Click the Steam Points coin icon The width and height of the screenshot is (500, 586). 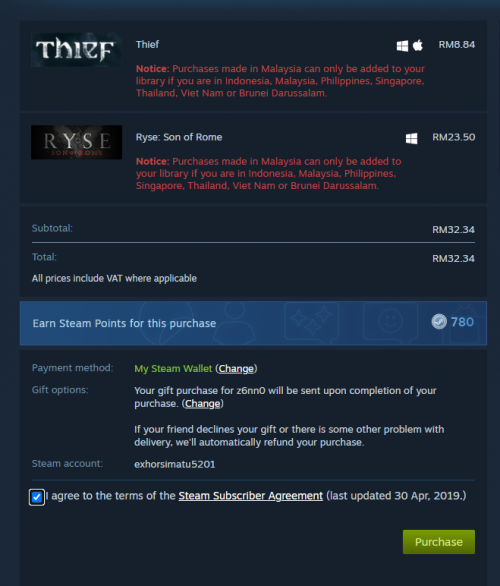point(439,321)
